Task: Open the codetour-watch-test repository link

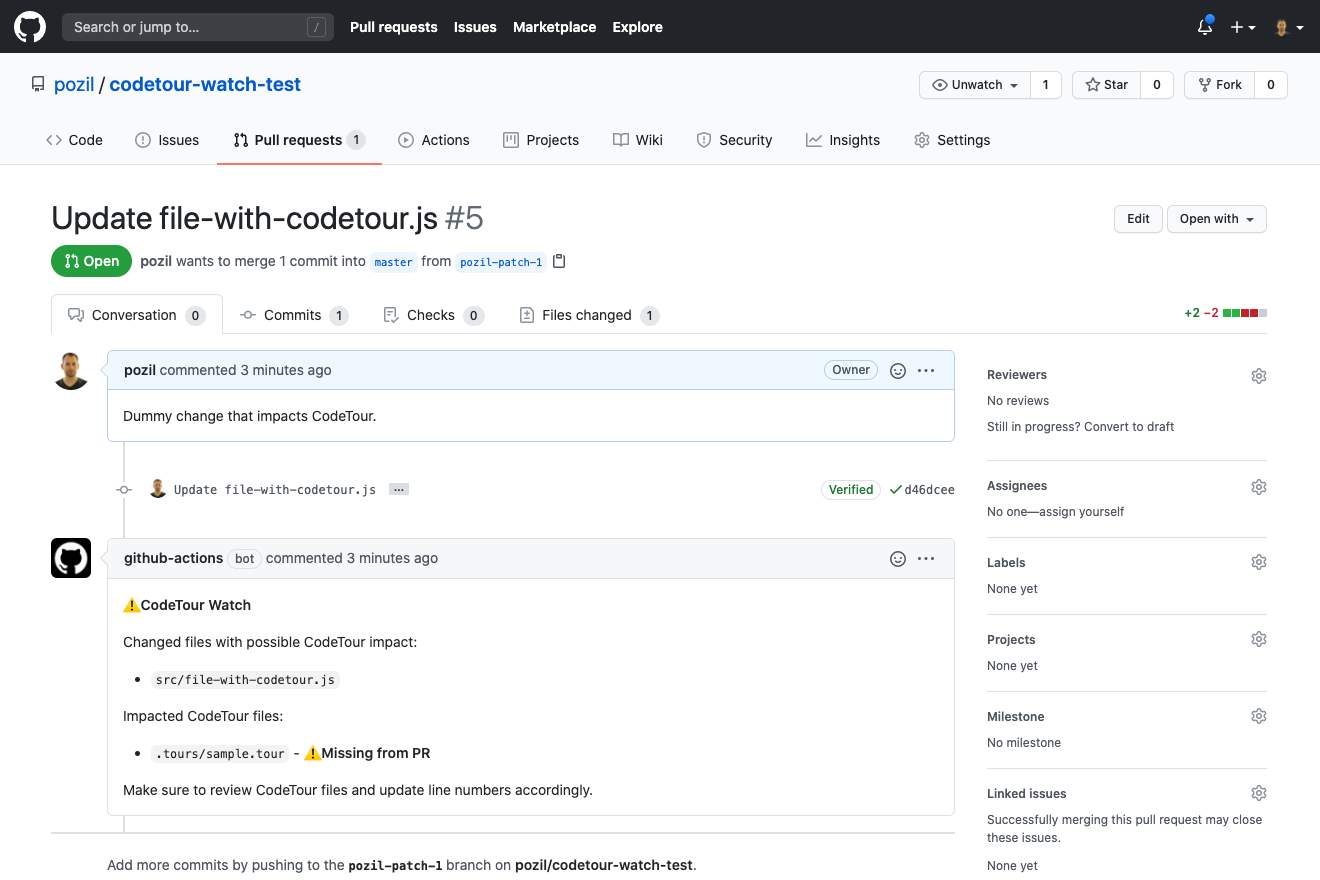Action: 205,85
